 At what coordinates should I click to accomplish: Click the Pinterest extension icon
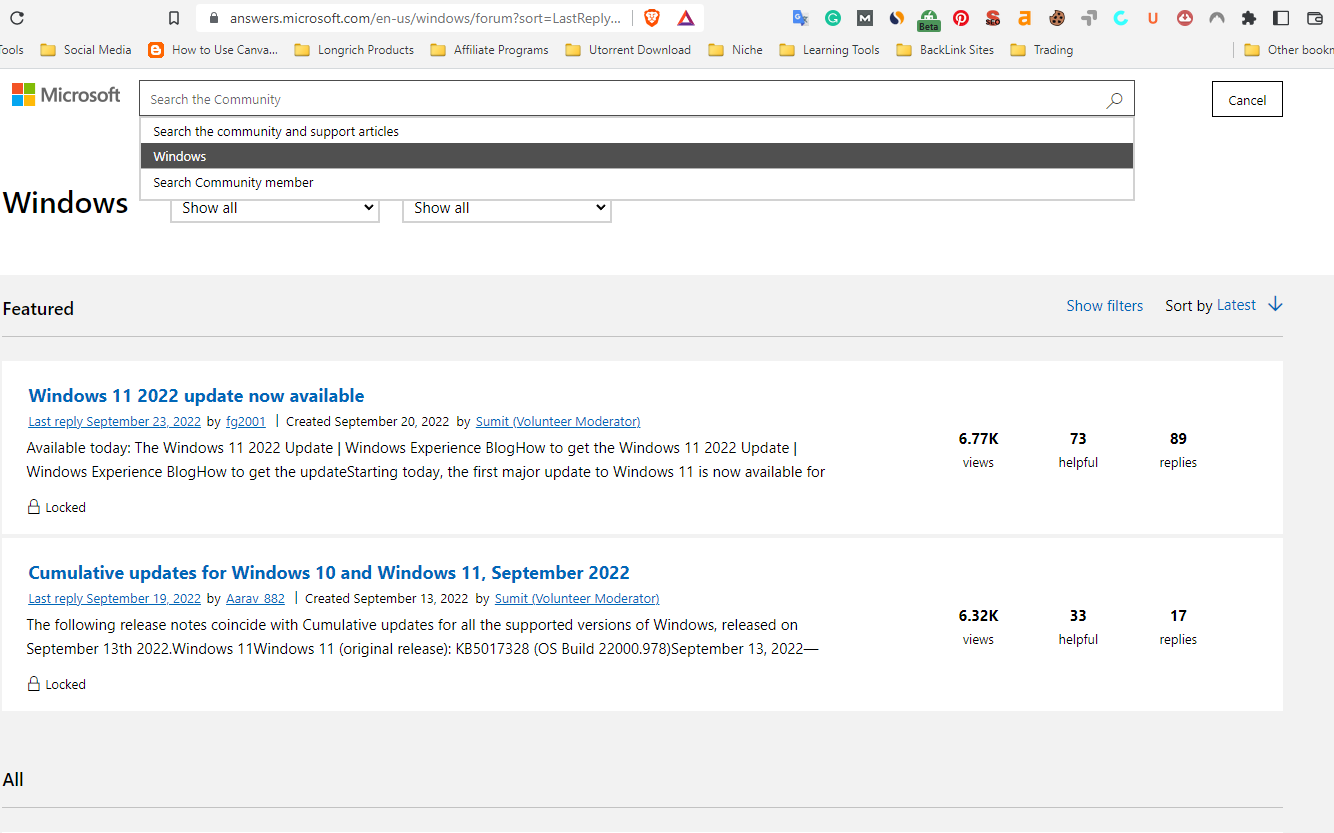tap(961, 18)
